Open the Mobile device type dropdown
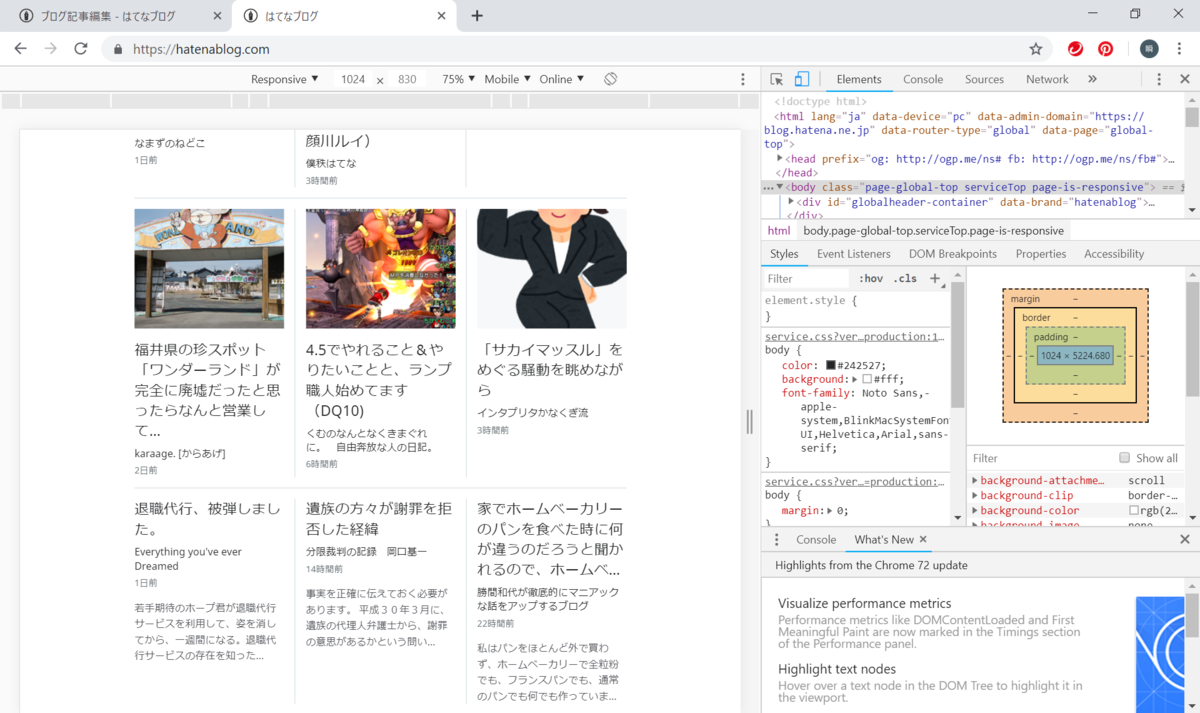This screenshot has height=713, width=1200. coord(507,79)
